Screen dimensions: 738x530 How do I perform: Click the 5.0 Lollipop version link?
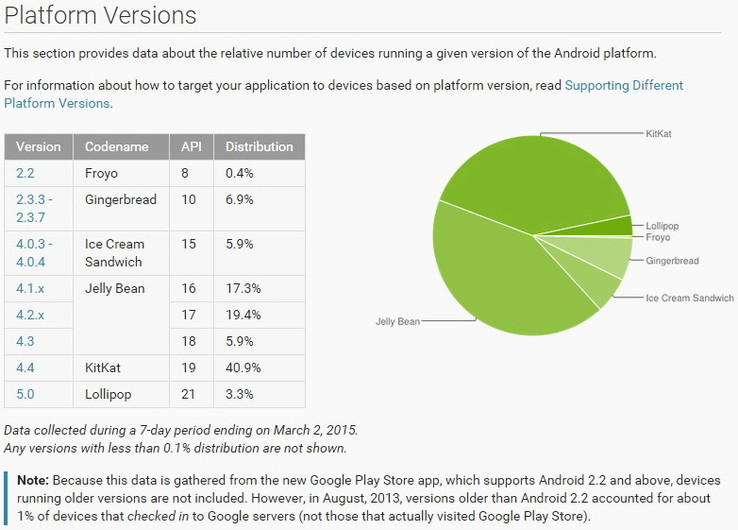[25, 394]
